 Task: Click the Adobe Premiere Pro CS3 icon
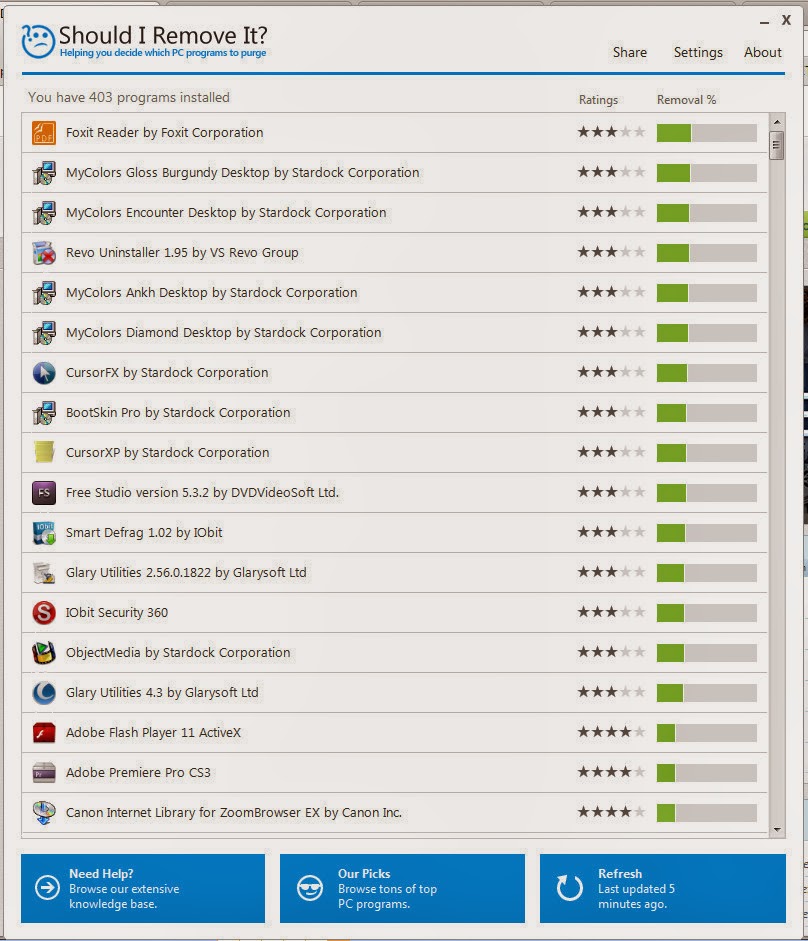(x=44, y=772)
